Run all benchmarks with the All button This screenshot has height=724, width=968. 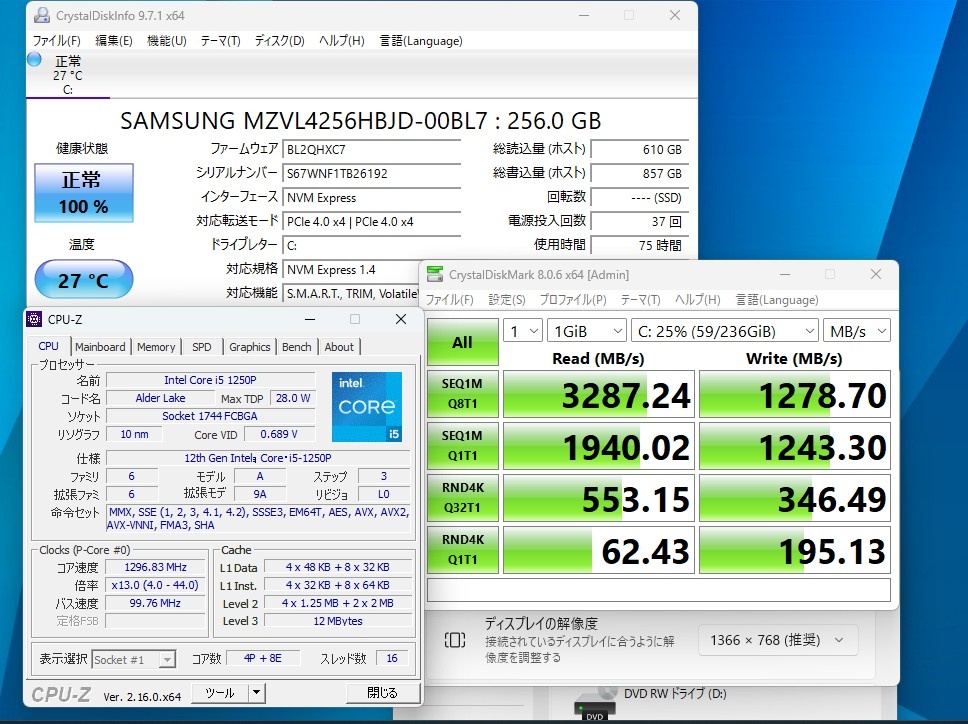(462, 342)
